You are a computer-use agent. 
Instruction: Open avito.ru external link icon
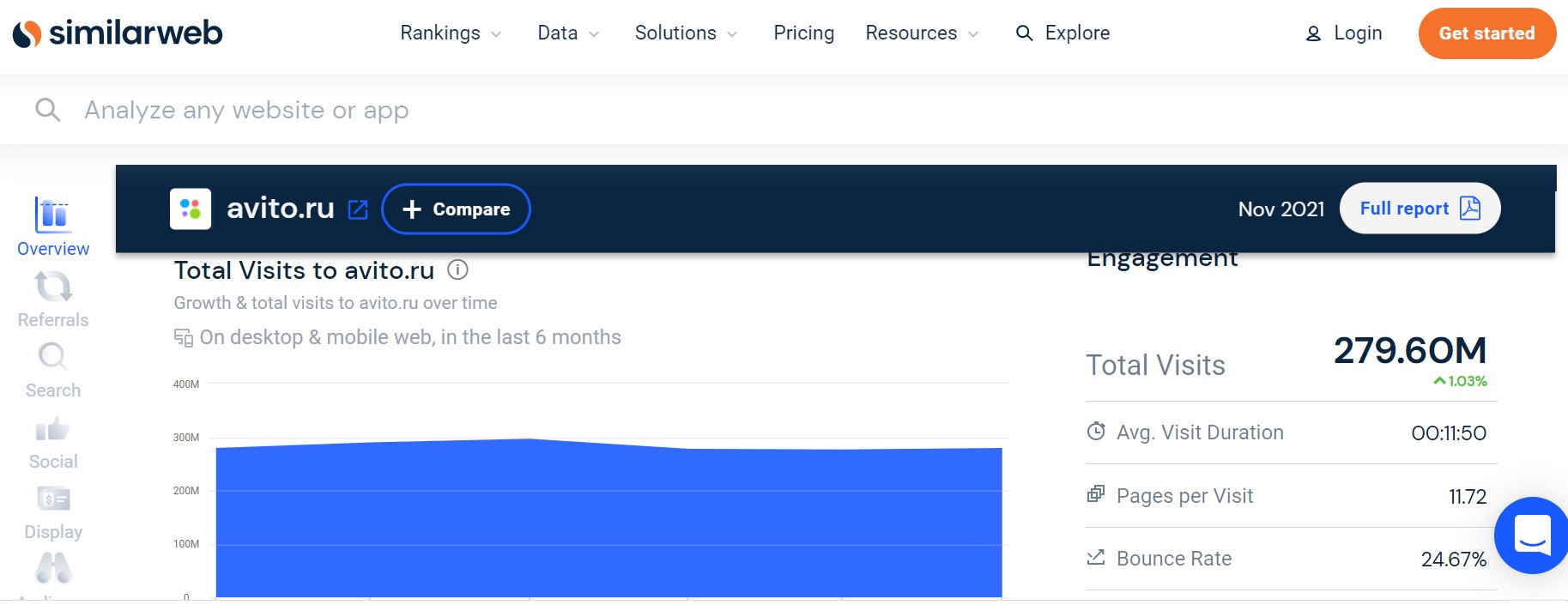pos(358,209)
